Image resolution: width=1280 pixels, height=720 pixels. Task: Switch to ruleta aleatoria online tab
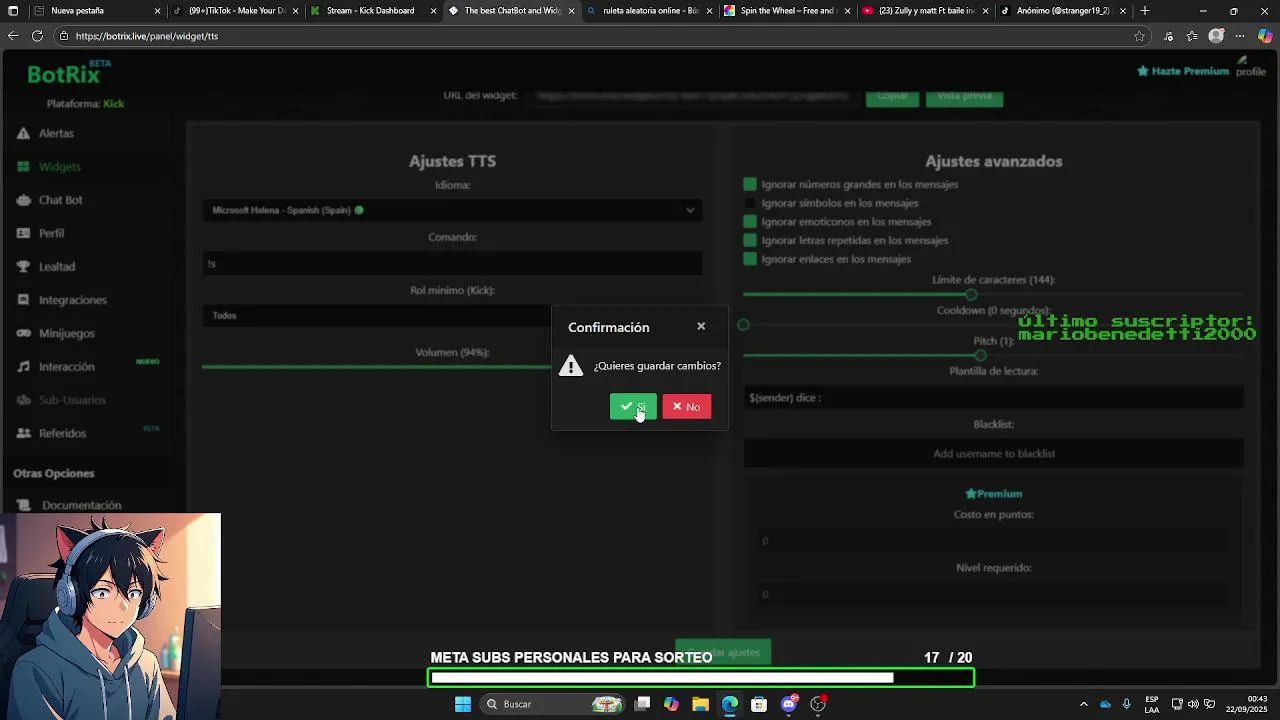click(648, 11)
